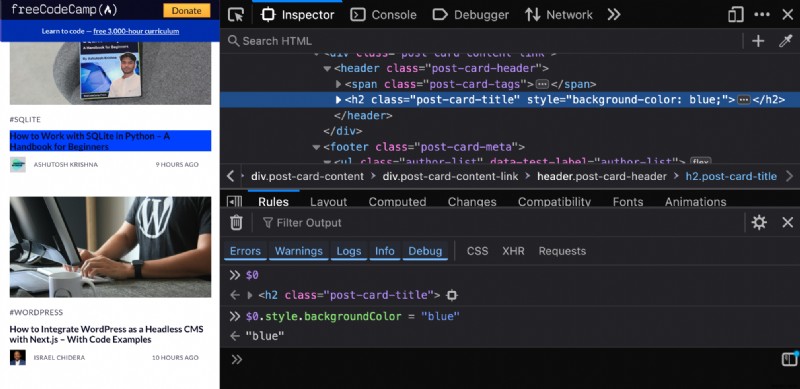Collapse the header post-card-header node
The image size is (800, 389).
(x=327, y=69)
